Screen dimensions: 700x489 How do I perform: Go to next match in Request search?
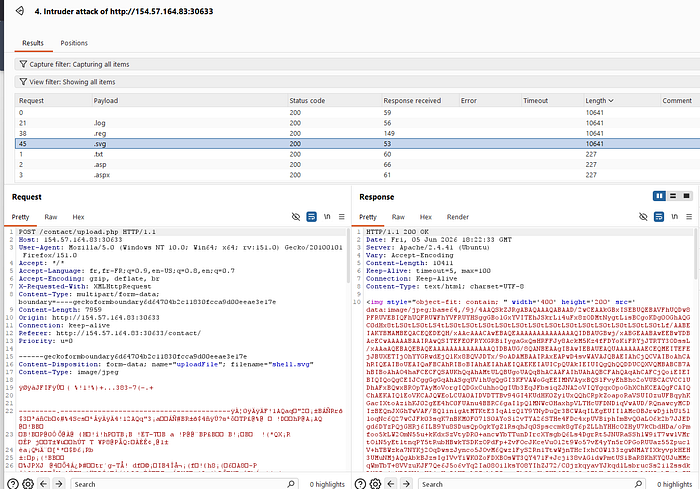click(x=59, y=484)
